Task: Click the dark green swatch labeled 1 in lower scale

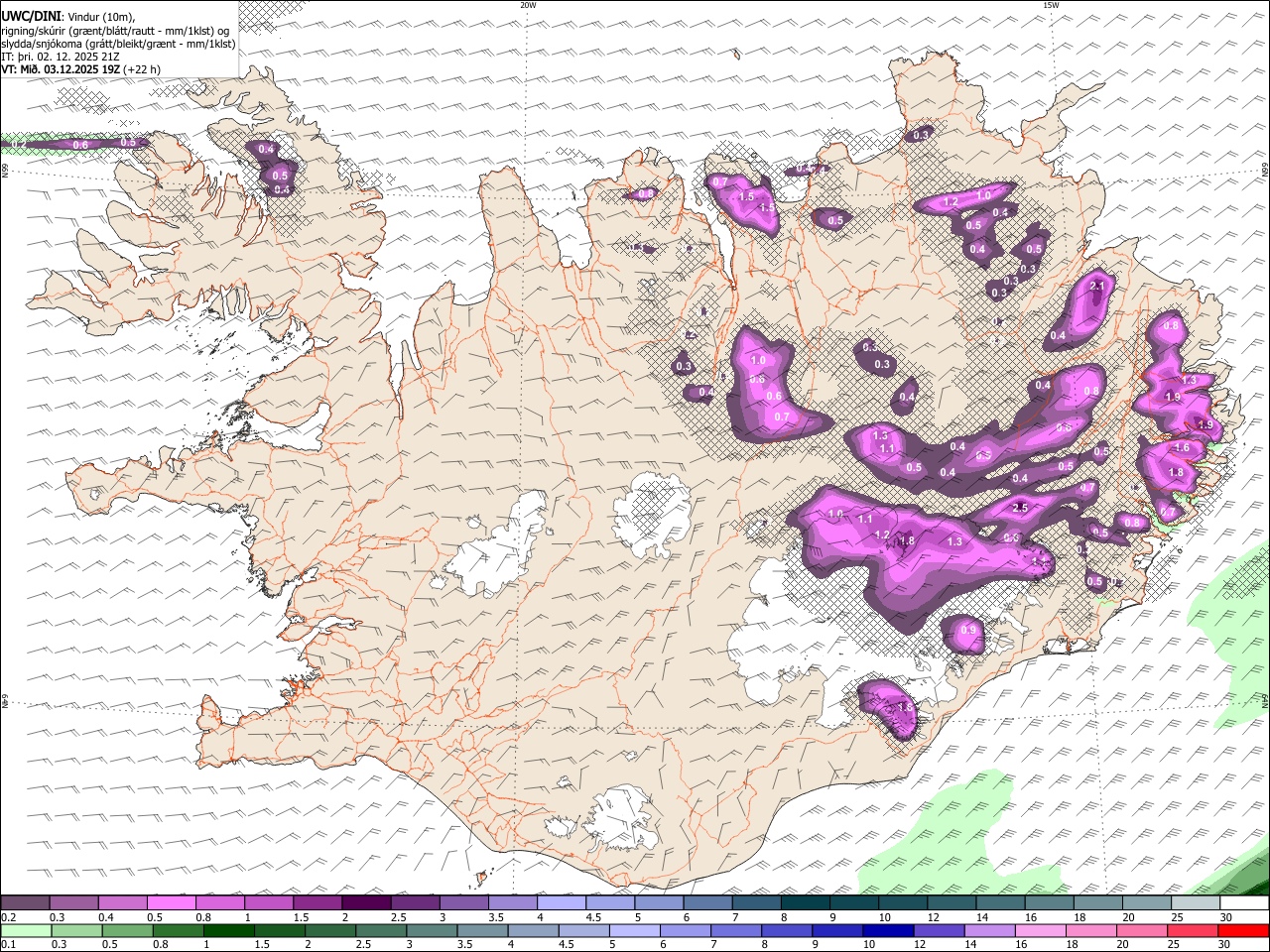Action: pos(228,931)
